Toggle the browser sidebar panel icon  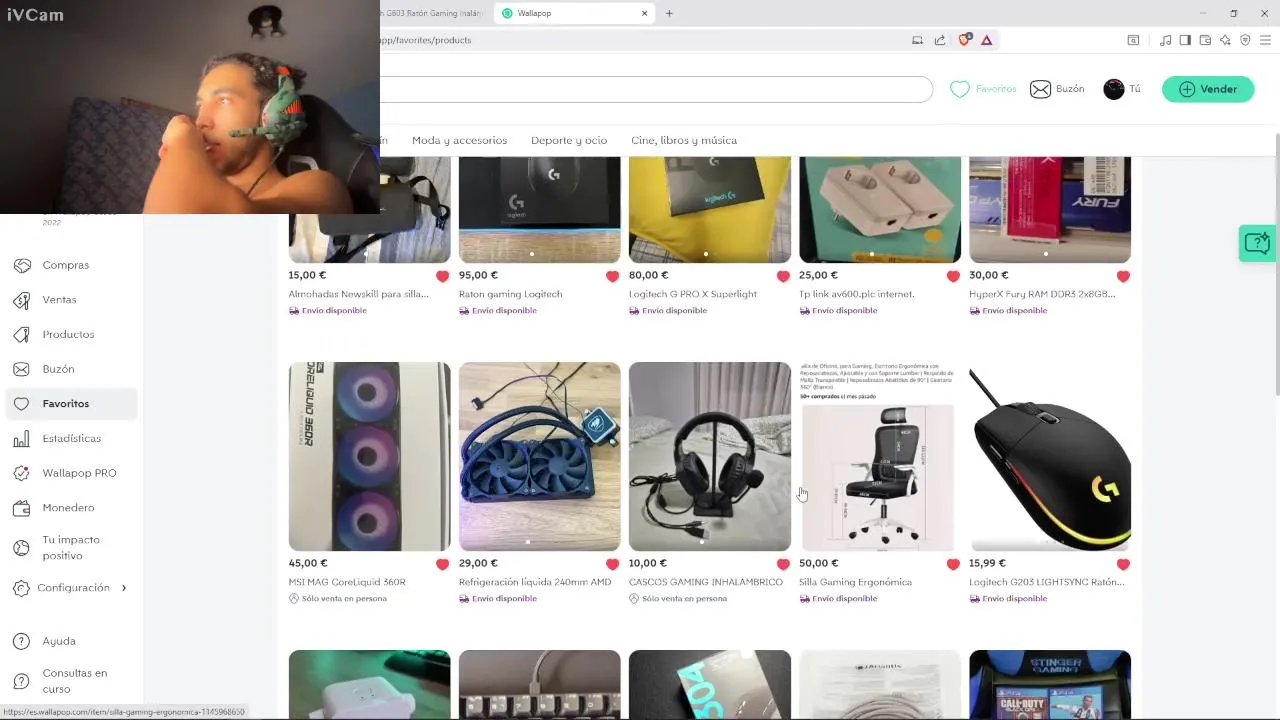click(1185, 40)
